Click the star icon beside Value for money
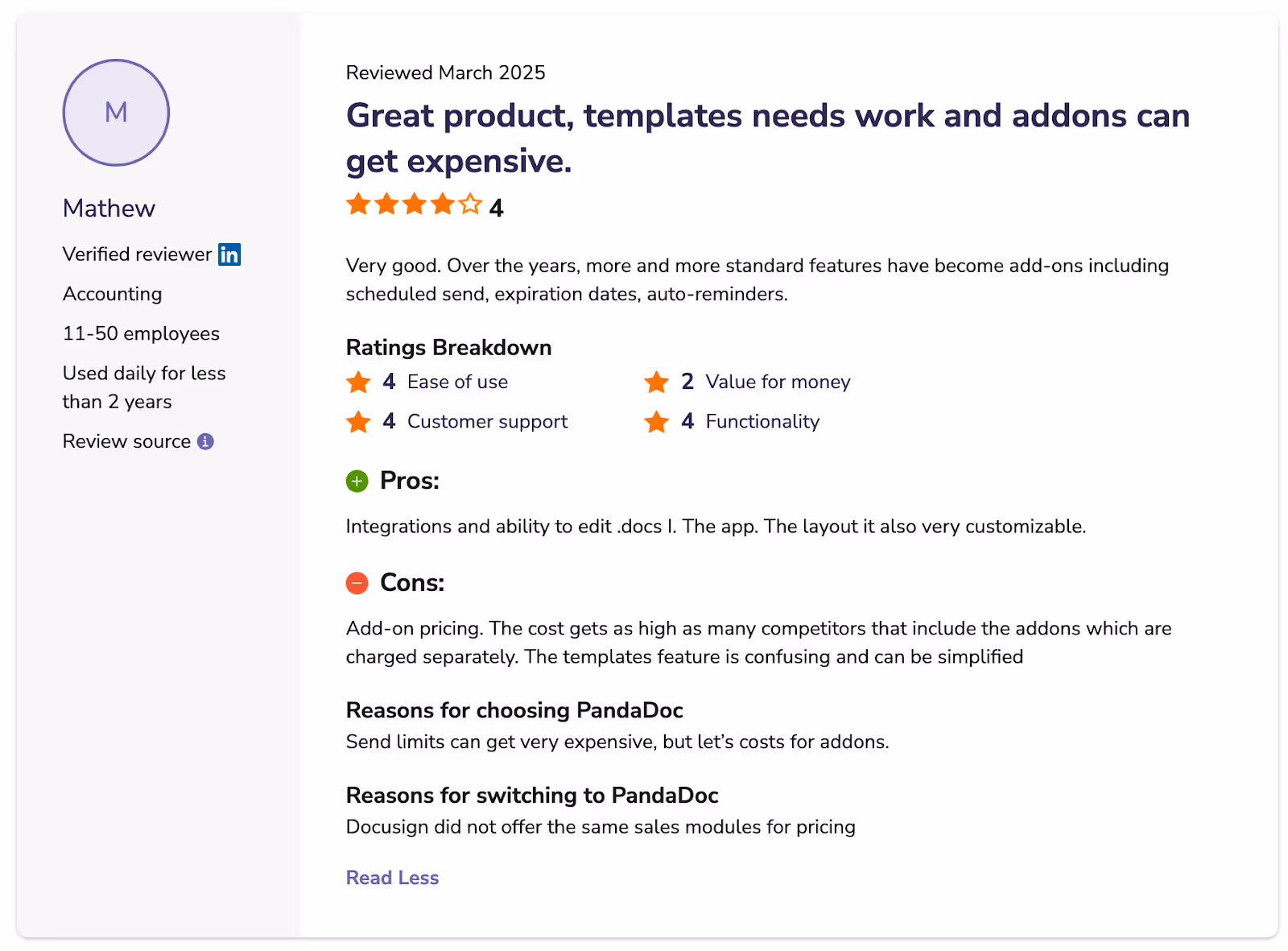 [x=657, y=382]
